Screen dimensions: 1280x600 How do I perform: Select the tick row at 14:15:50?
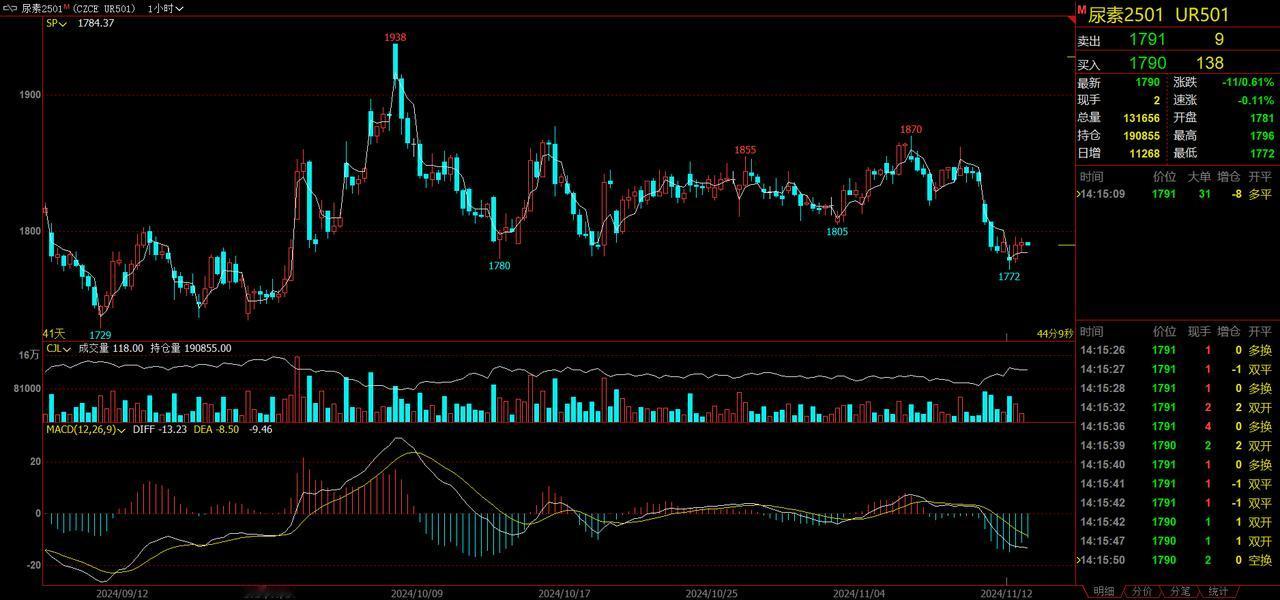coord(1177,560)
